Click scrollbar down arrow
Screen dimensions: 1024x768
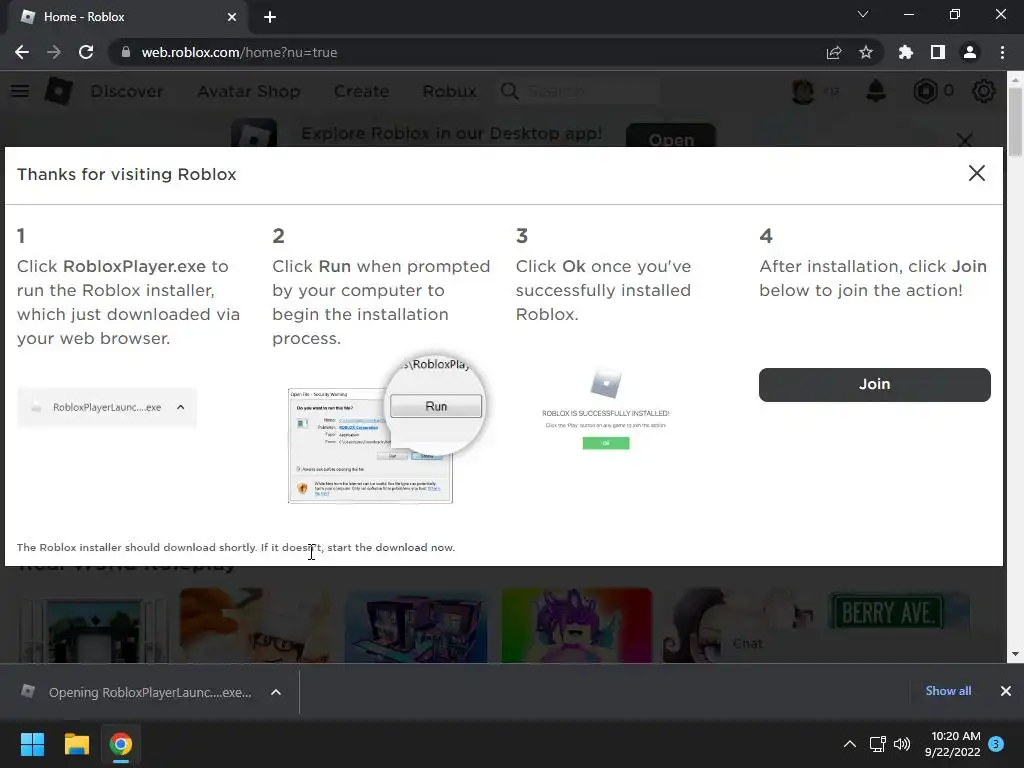click(x=1015, y=654)
